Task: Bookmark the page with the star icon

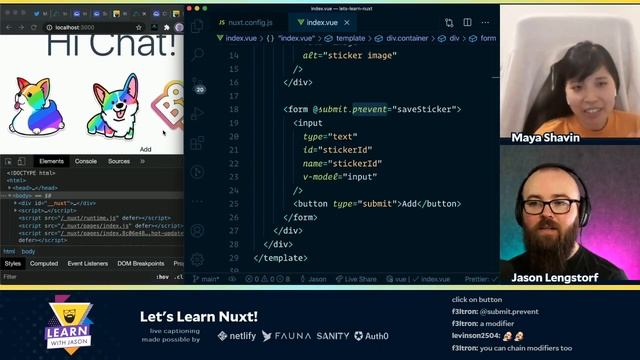Action: (x=139, y=27)
